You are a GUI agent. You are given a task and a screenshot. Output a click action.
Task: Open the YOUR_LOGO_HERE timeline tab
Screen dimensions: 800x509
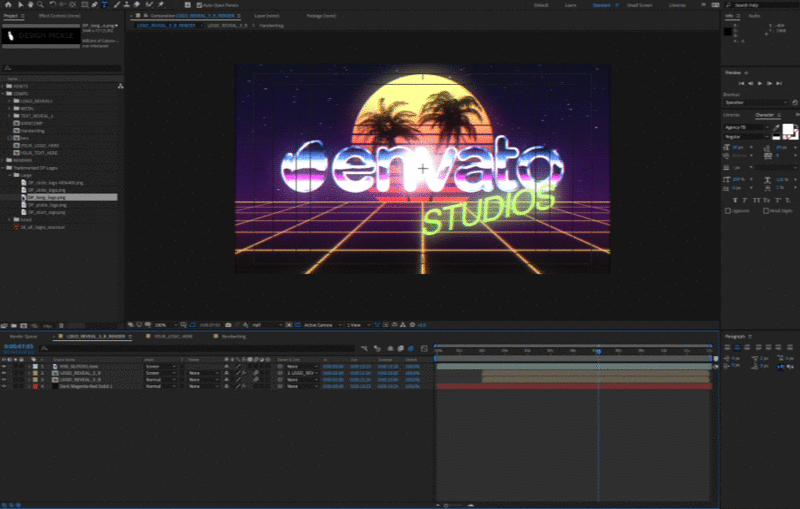[x=173, y=336]
